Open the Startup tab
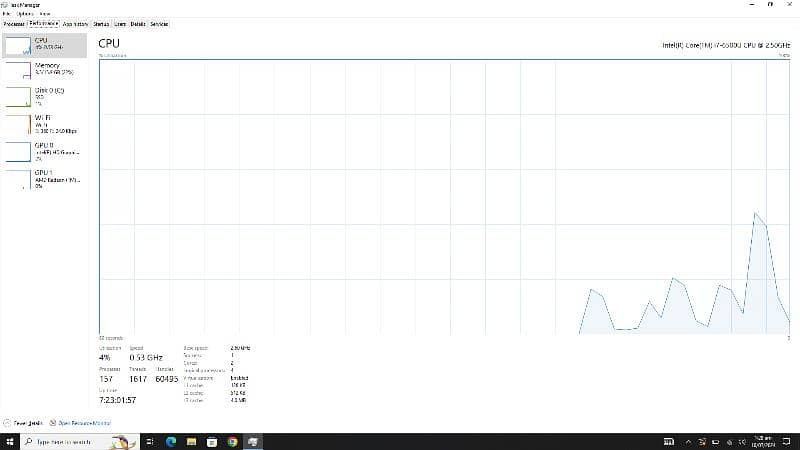This screenshot has width=800, height=450. pos(101,23)
